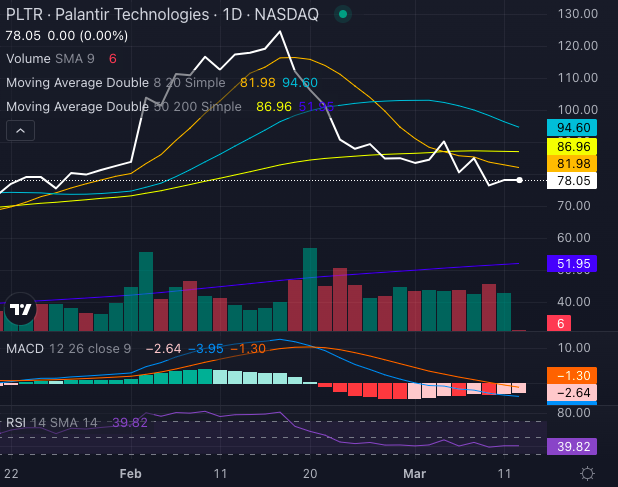The width and height of the screenshot is (618, 487).
Task: Open chart settings gear icon
Action: click(588, 472)
